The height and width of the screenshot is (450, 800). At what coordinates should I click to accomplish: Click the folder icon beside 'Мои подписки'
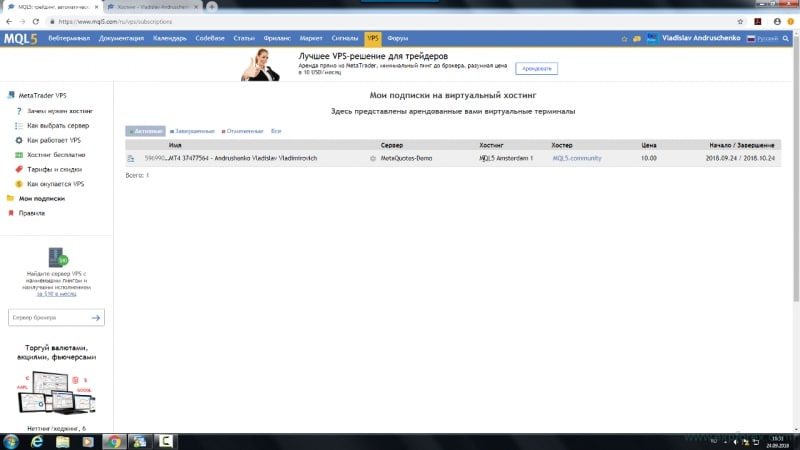coord(10,198)
